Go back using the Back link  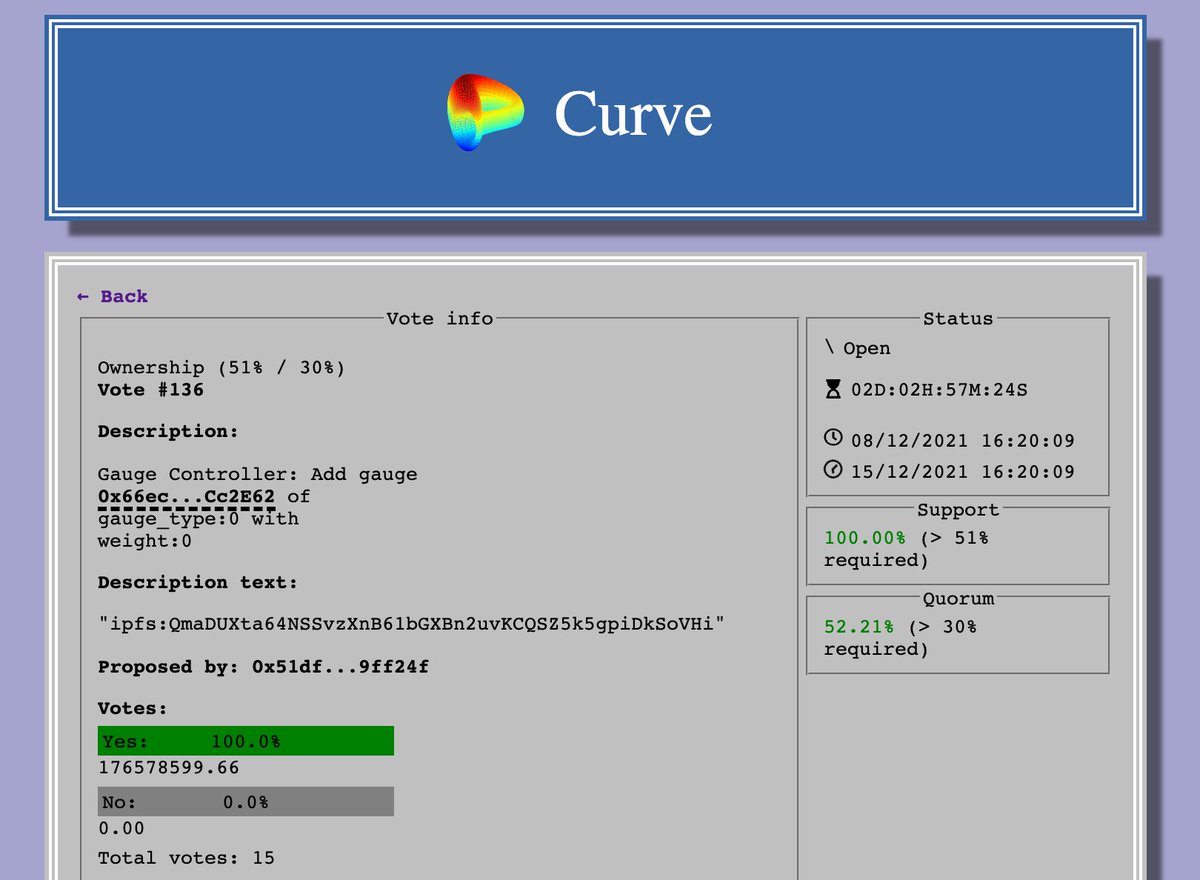[112, 296]
